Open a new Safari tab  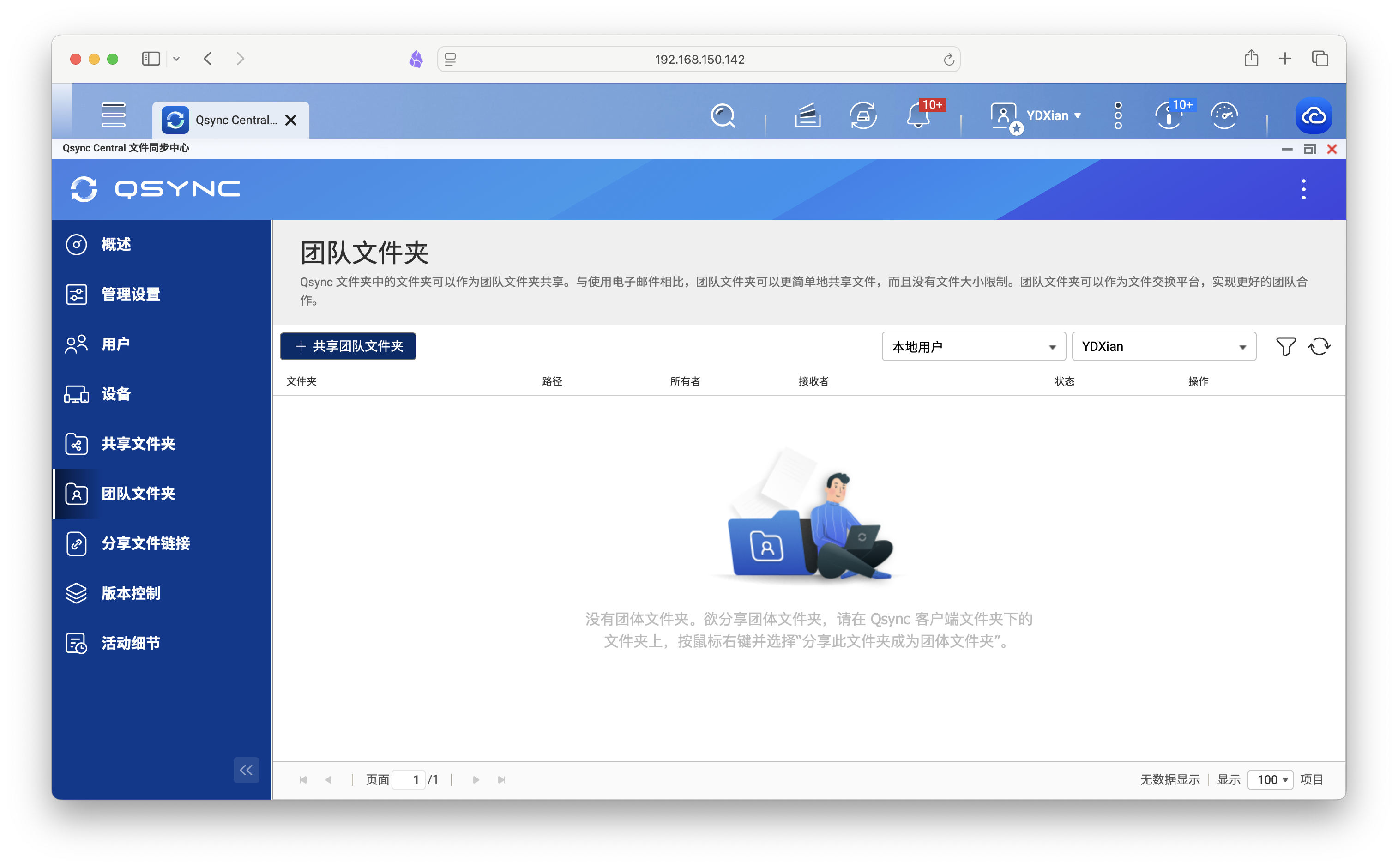click(x=1285, y=59)
